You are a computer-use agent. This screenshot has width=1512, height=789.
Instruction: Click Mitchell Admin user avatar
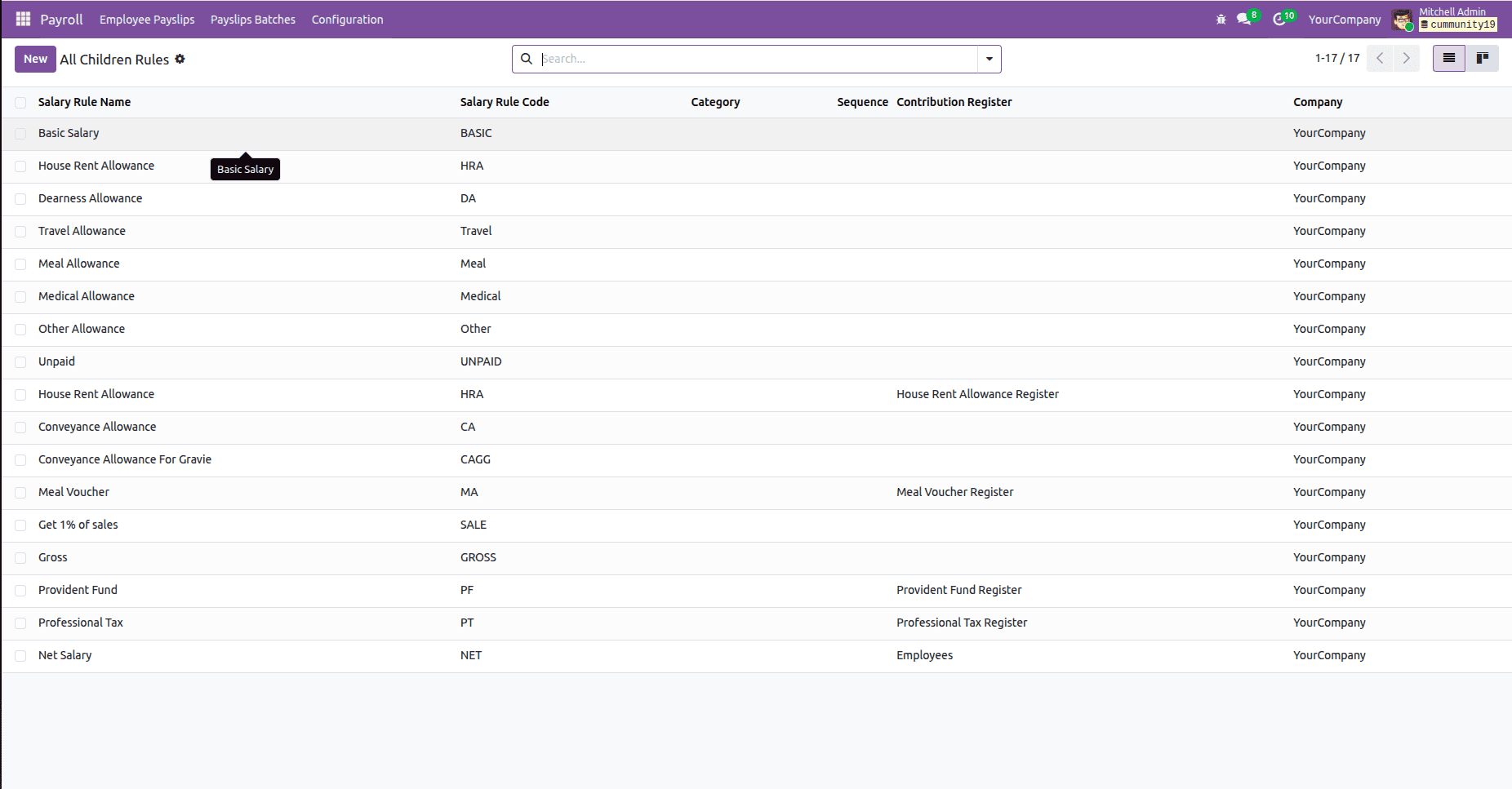tap(1403, 20)
